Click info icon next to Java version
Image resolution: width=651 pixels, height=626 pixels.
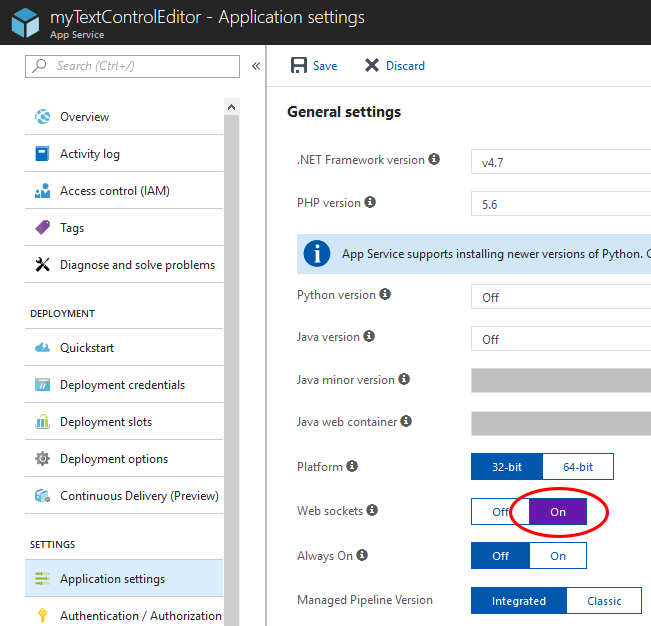[x=369, y=336]
